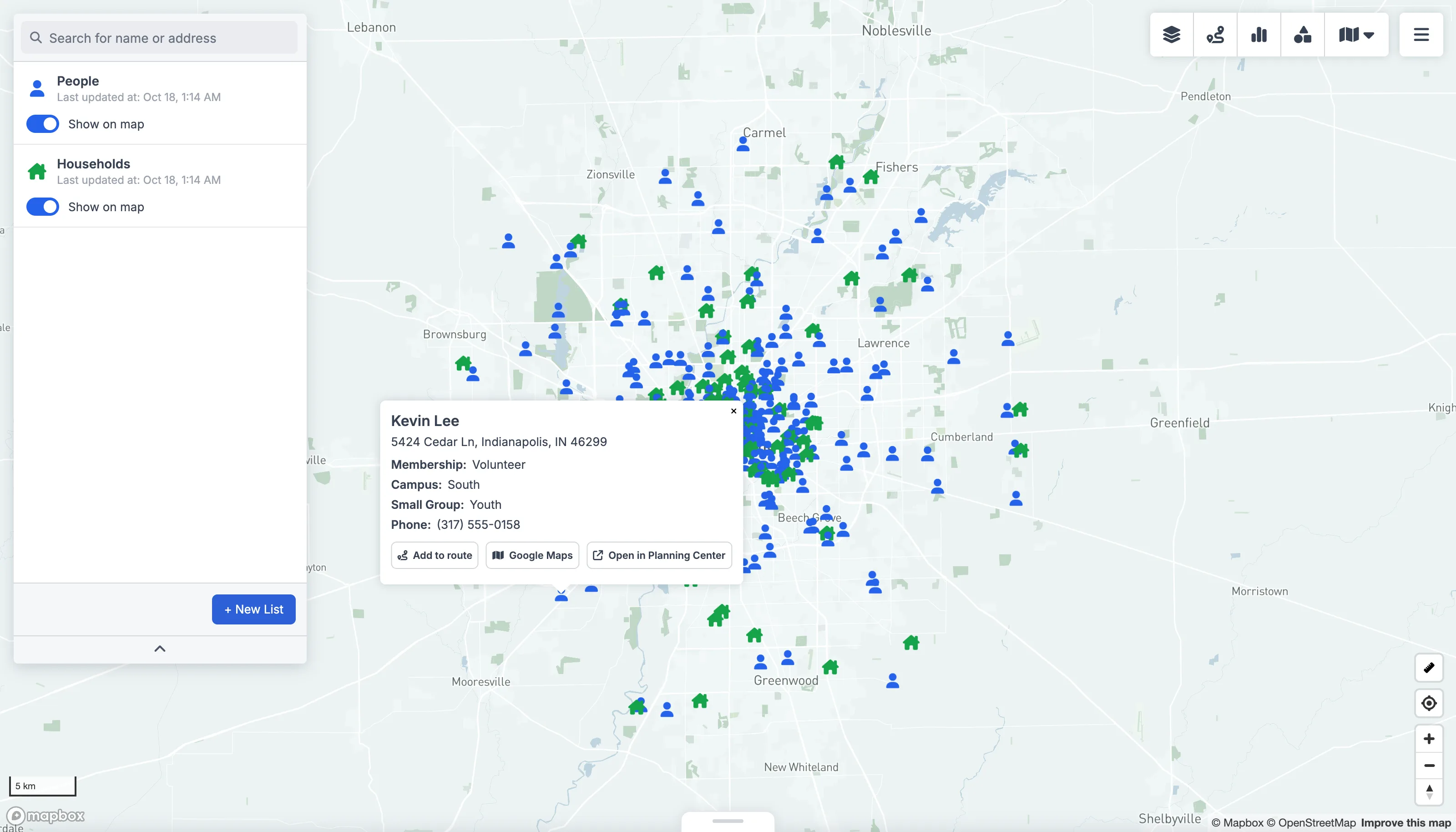
Task: Open Kevin Lee in Planning Center
Action: pos(659,555)
